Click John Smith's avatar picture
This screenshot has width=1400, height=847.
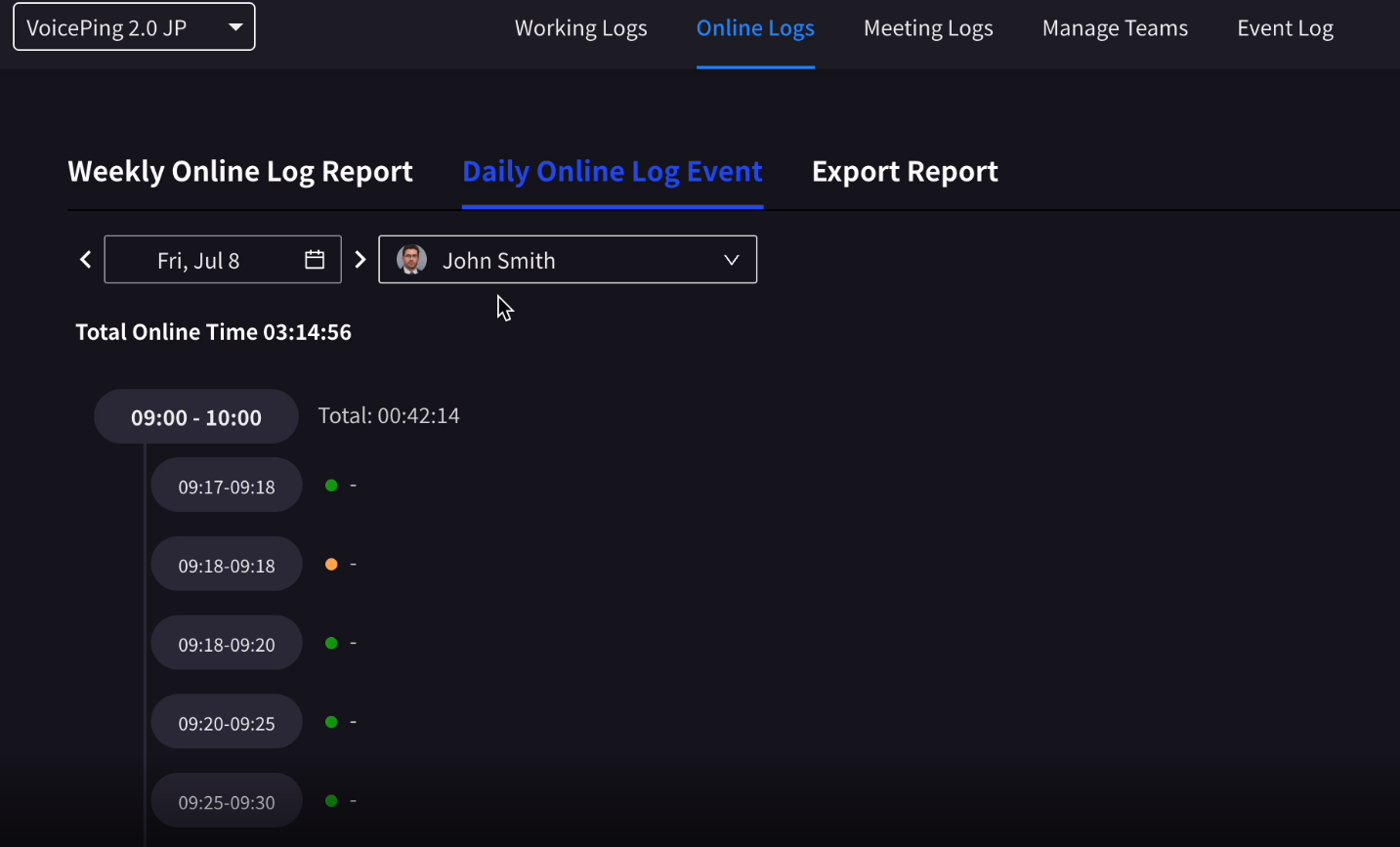coord(411,260)
